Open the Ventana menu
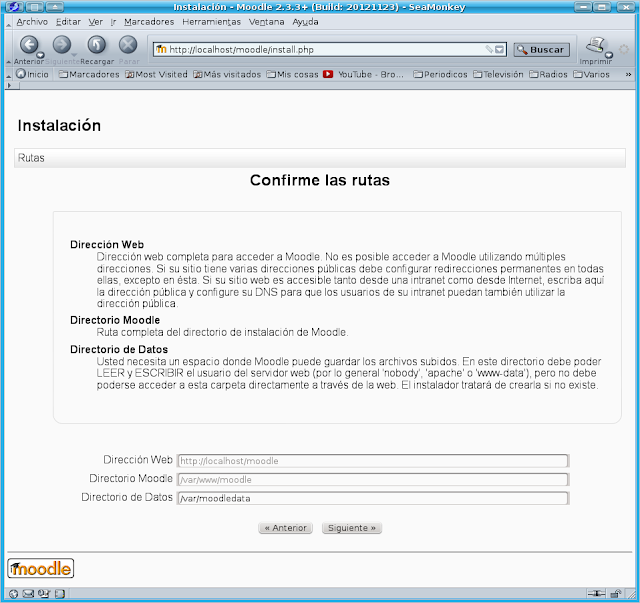Image resolution: width=640 pixels, height=603 pixels. (x=267, y=22)
